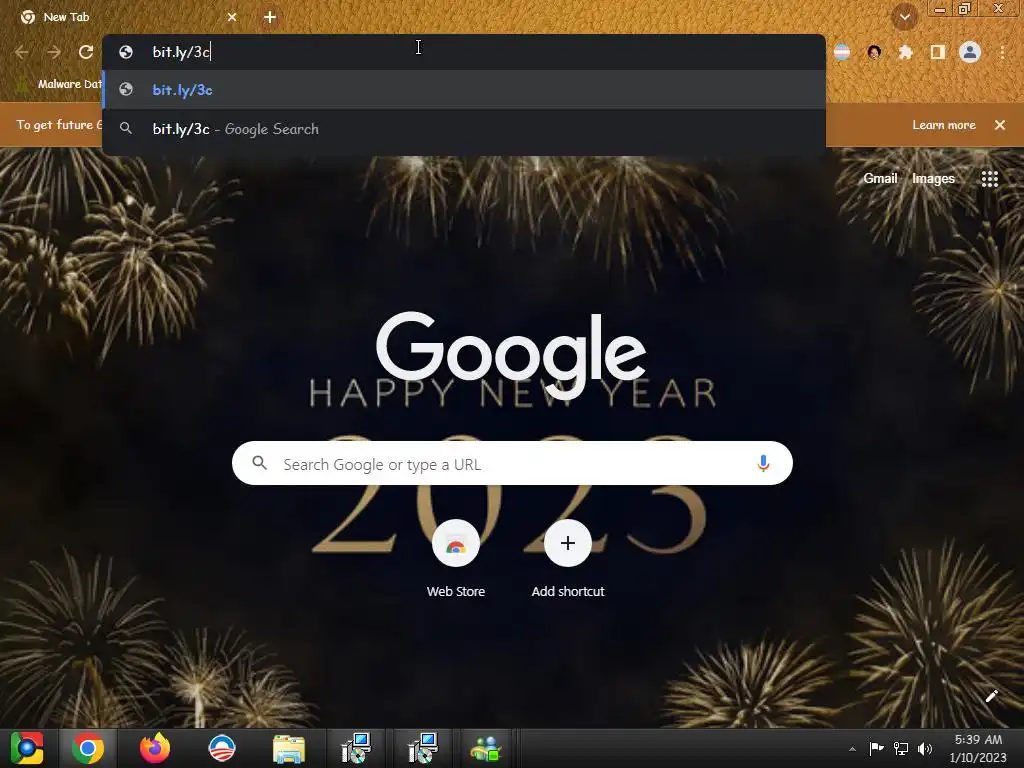Expand the tab search dropdown arrow
This screenshot has height=768, width=1024.
point(904,17)
